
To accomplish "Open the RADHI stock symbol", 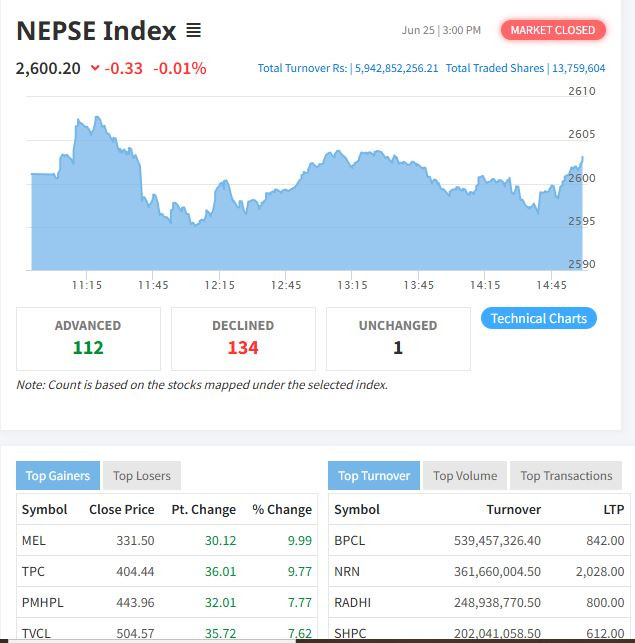I will (x=352, y=602).
